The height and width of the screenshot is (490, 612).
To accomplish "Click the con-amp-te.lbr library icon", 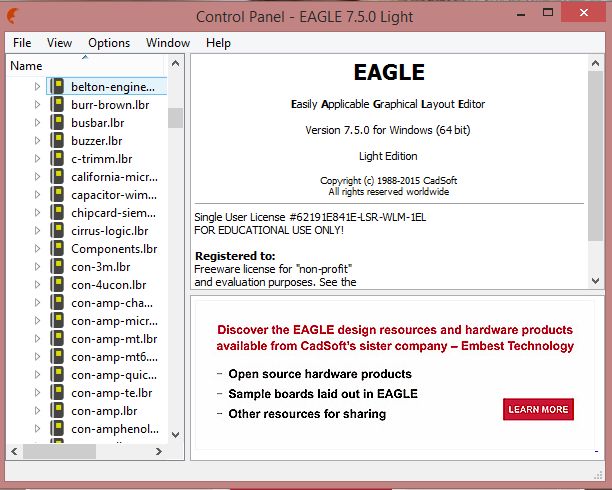I will click(57, 392).
